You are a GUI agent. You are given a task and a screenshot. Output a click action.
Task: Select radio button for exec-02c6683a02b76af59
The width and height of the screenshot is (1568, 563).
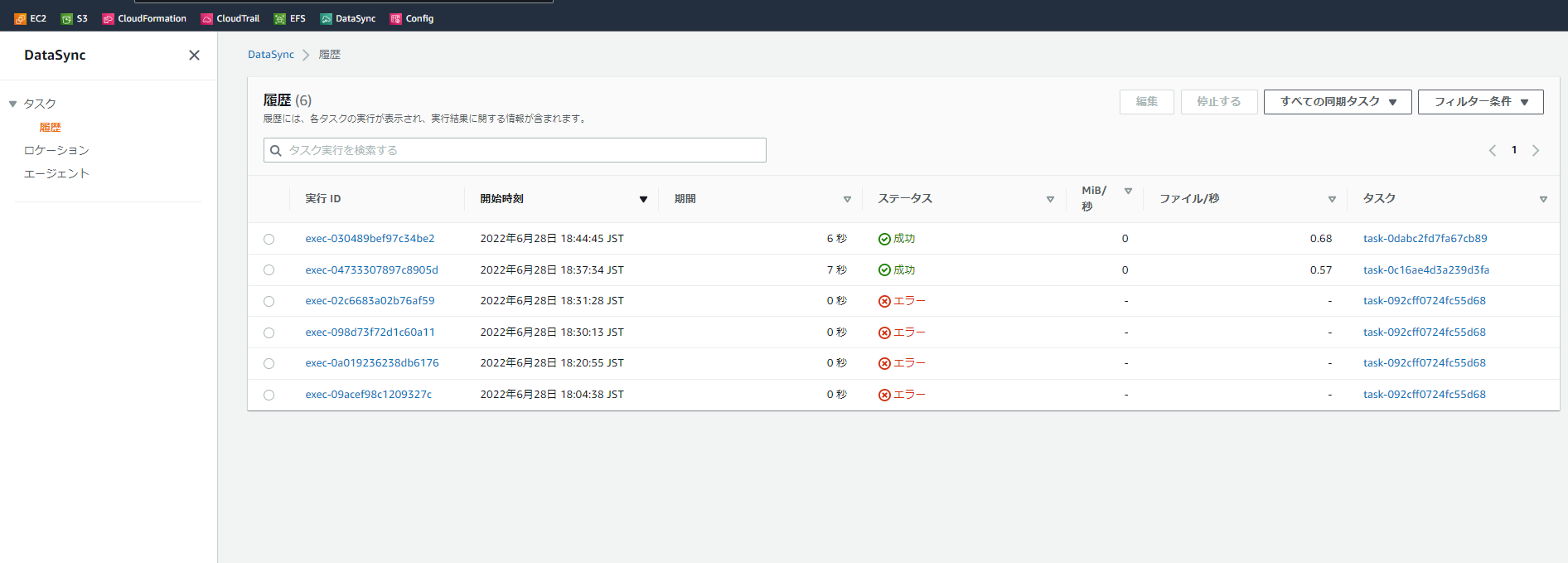tap(269, 301)
